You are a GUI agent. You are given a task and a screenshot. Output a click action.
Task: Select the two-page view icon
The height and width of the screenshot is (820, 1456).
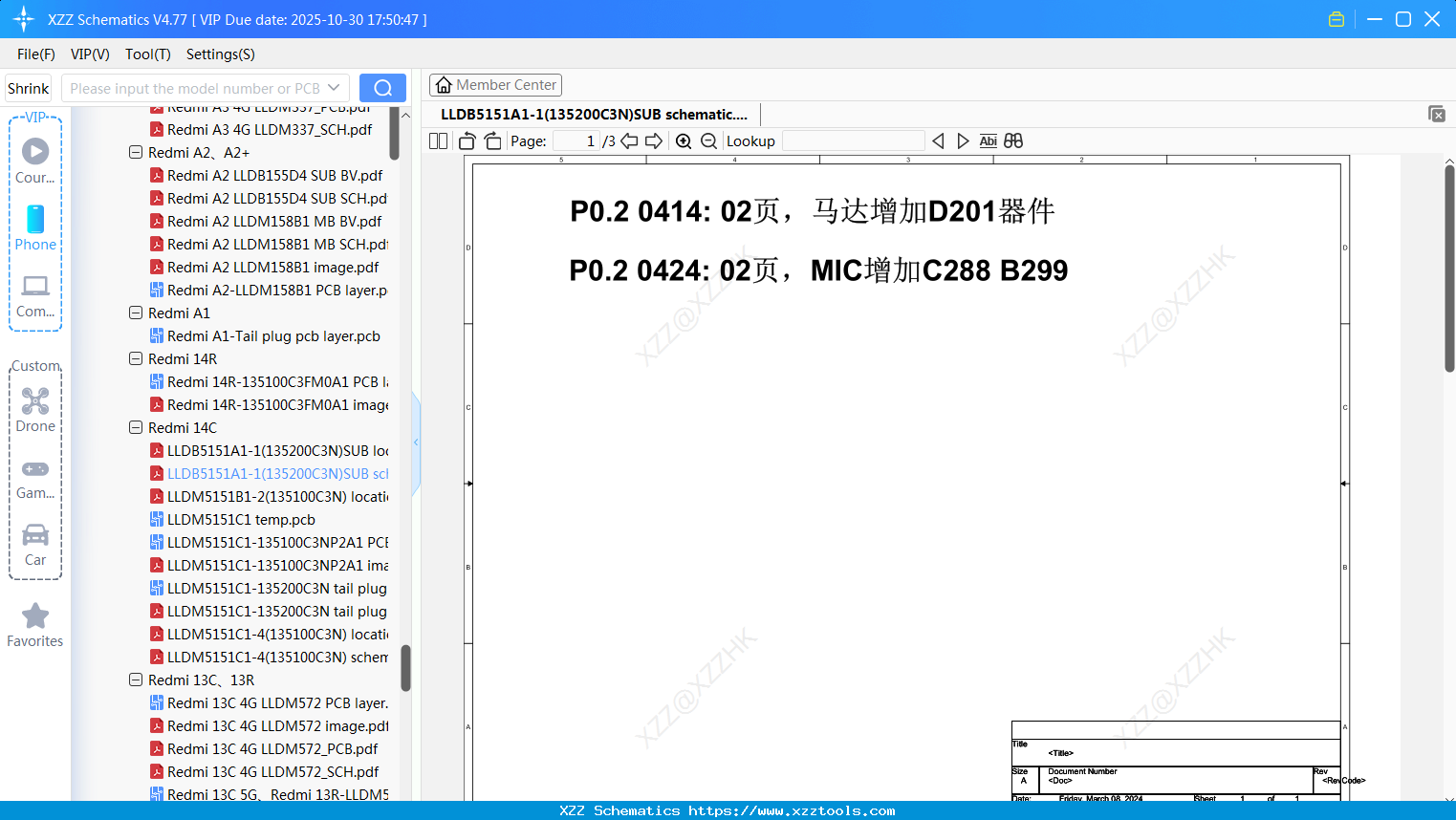tap(438, 140)
